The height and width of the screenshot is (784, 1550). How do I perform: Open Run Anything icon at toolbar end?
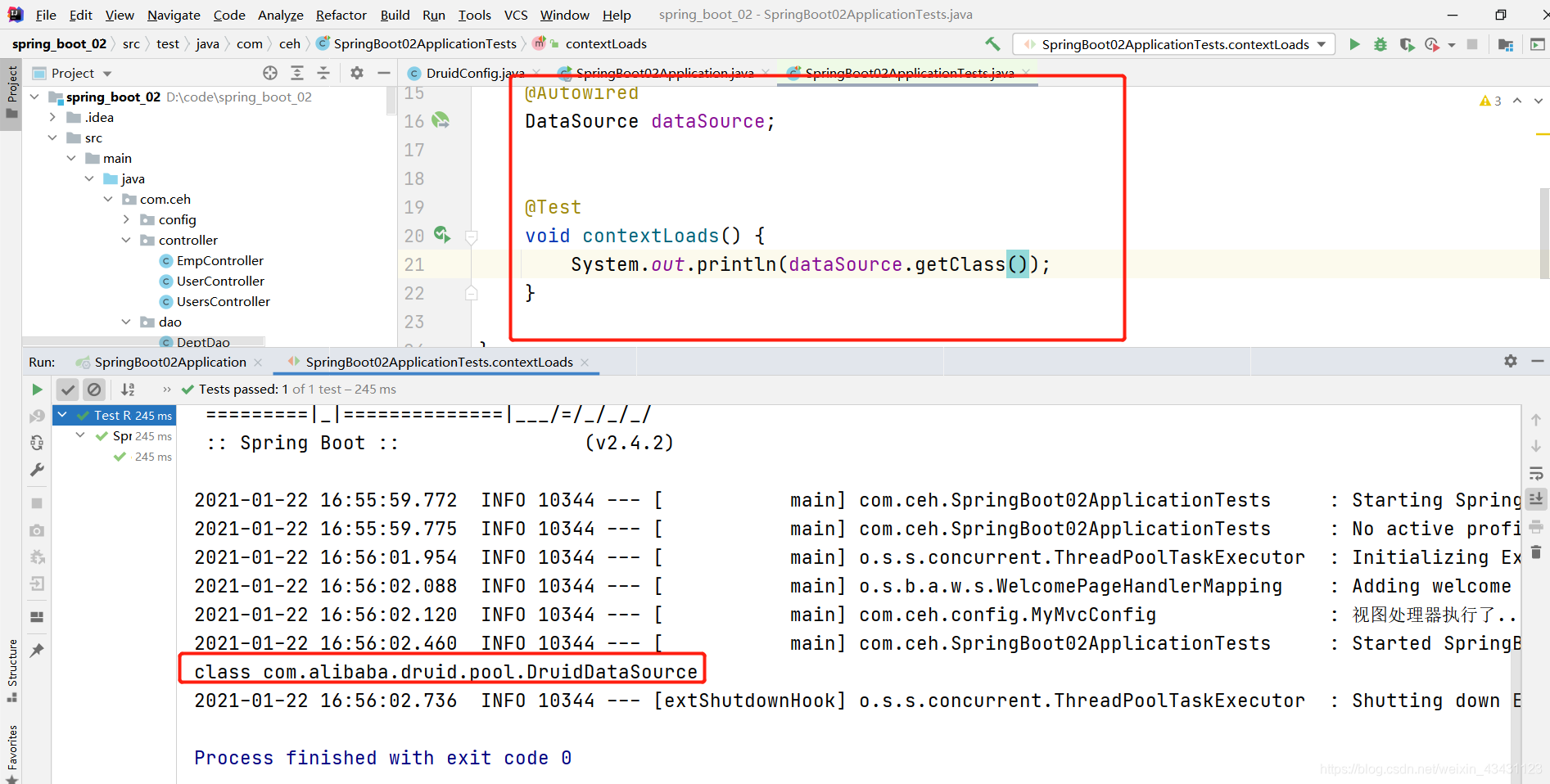pyautogui.click(x=1538, y=44)
